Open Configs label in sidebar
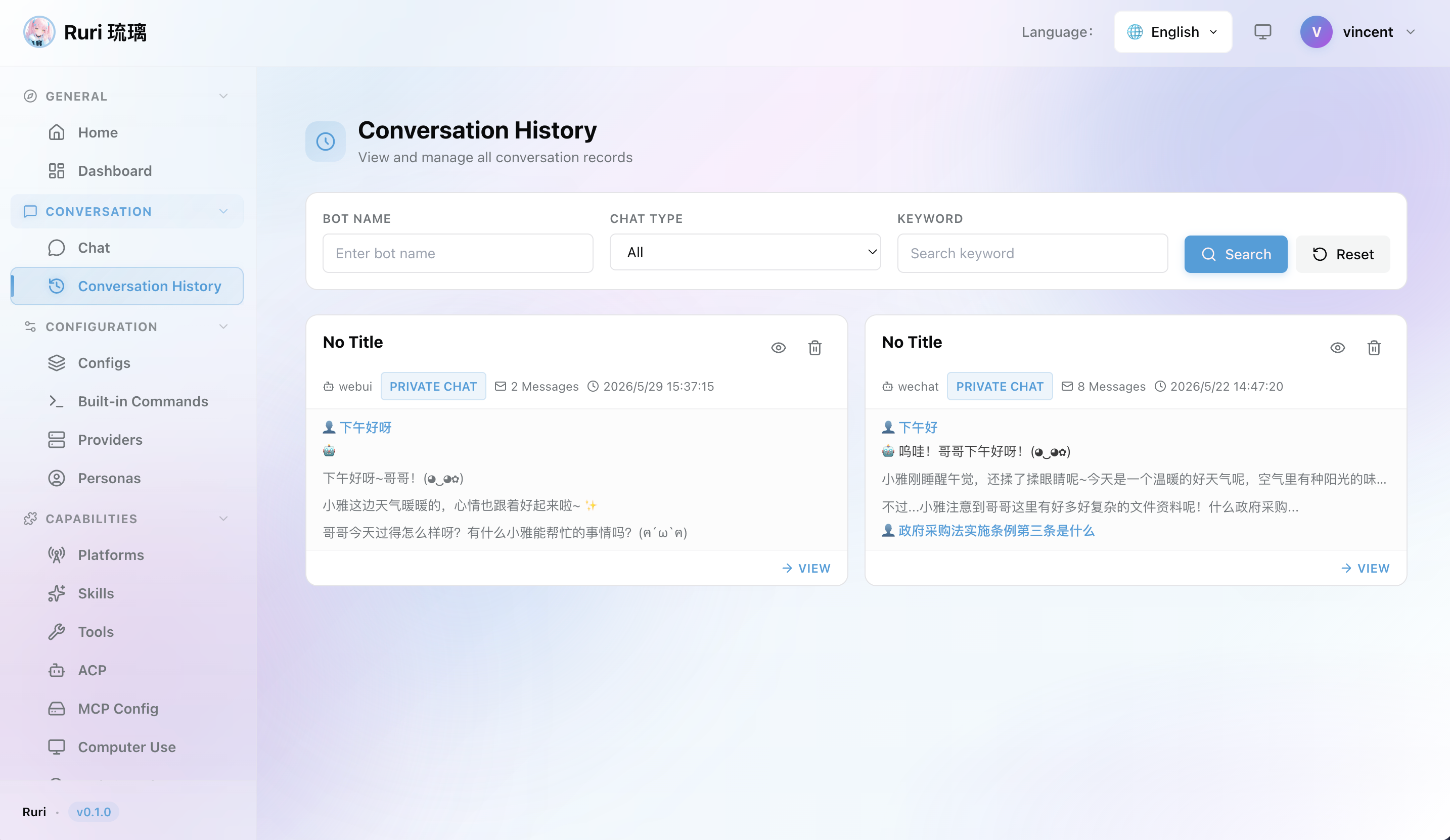The image size is (1450, 840). (x=104, y=363)
